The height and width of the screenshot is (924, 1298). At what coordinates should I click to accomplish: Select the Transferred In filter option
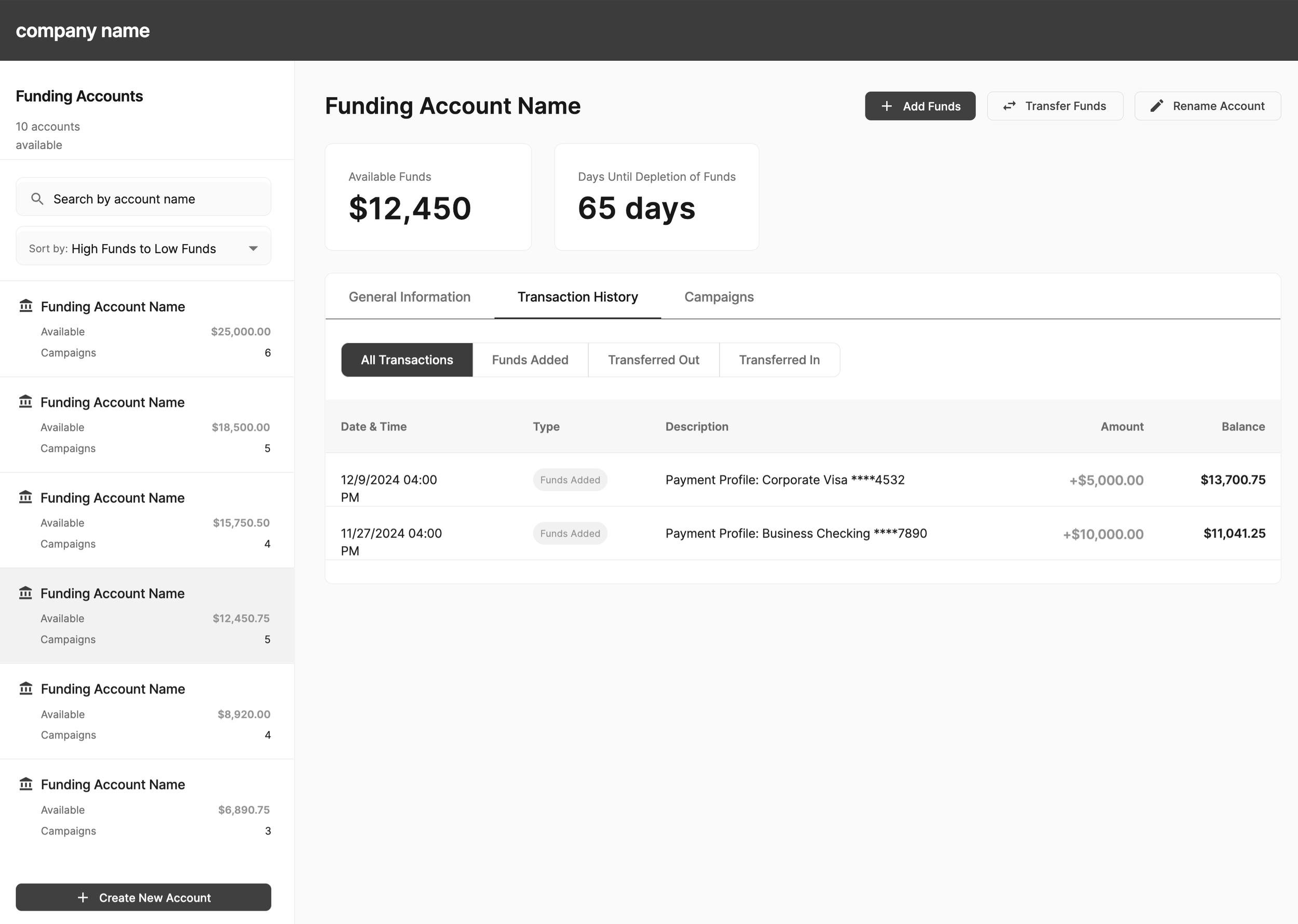pos(779,360)
